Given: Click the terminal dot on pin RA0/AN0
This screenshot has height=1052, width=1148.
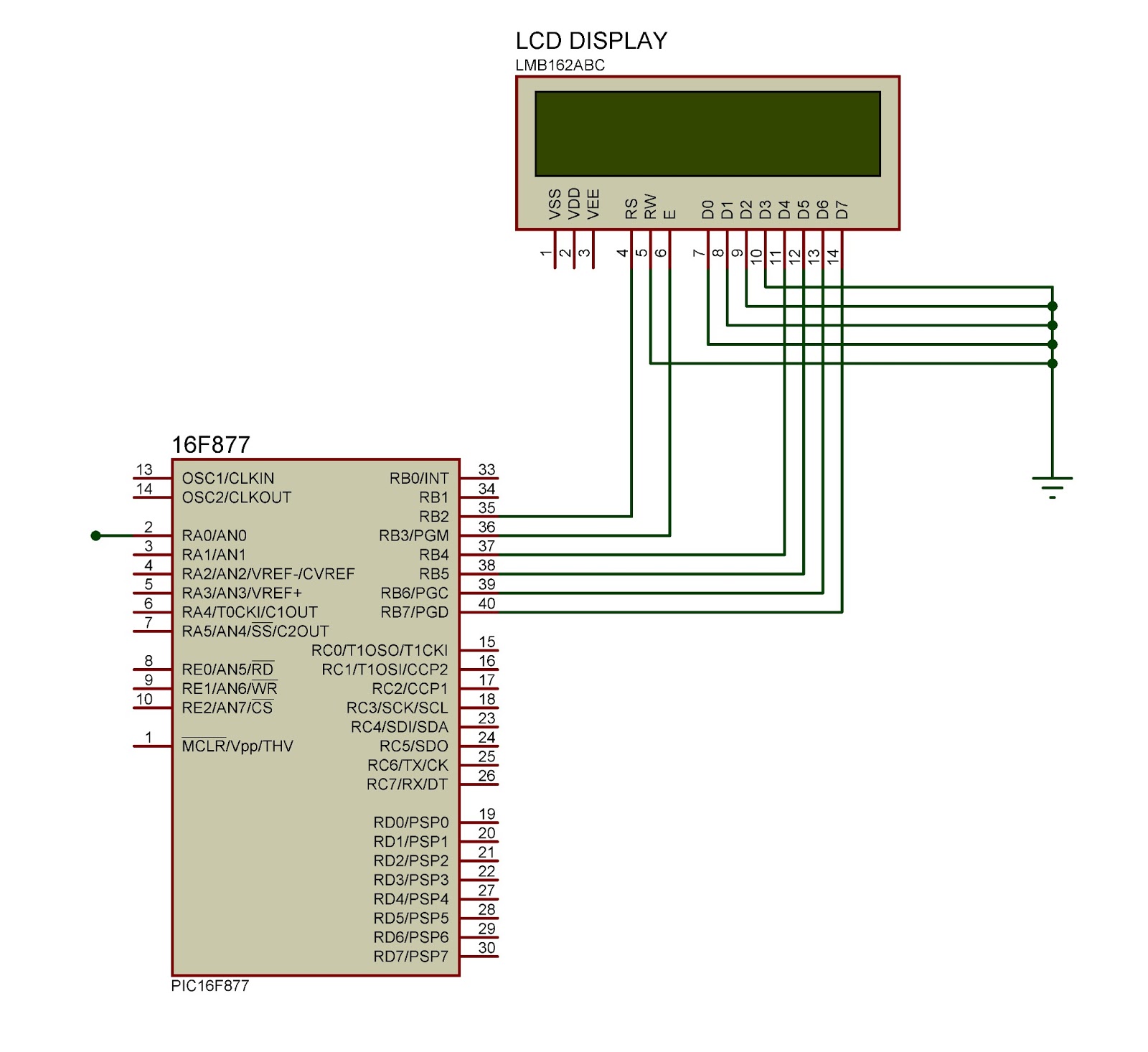Looking at the screenshot, I should click(x=95, y=535).
